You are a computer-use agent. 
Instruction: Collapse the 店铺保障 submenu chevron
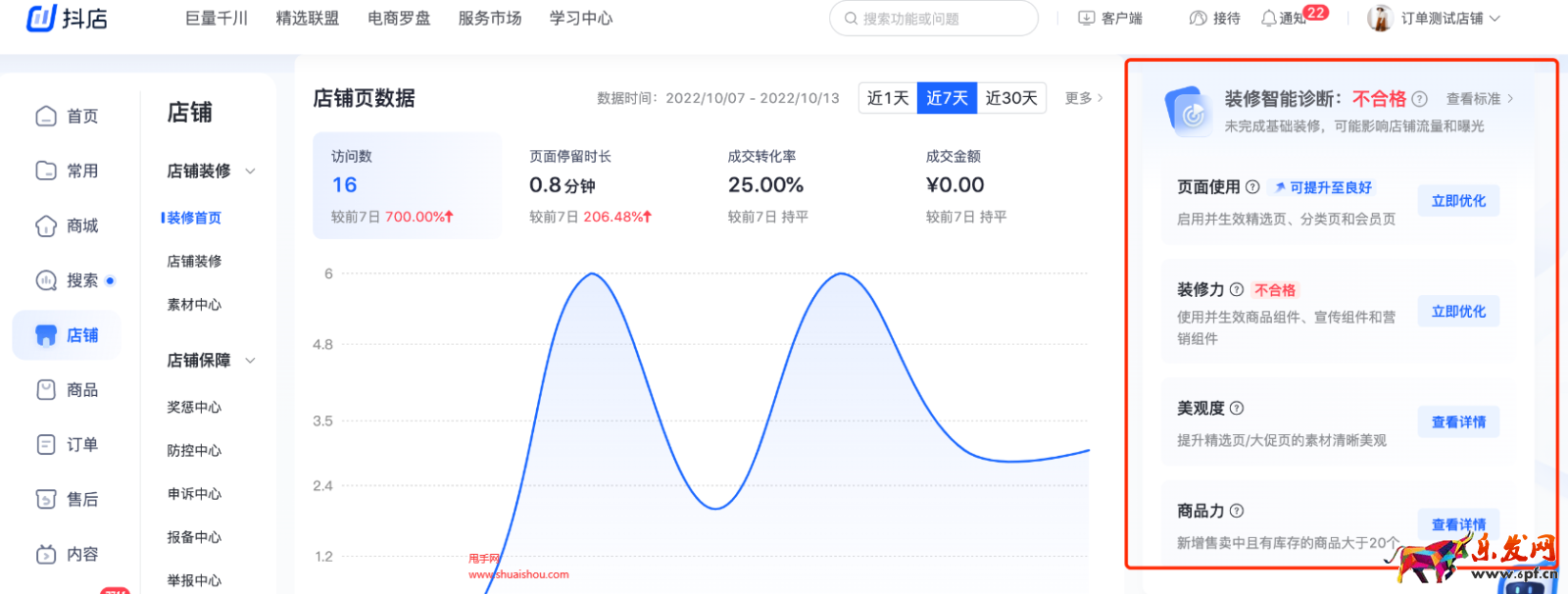pyautogui.click(x=251, y=361)
